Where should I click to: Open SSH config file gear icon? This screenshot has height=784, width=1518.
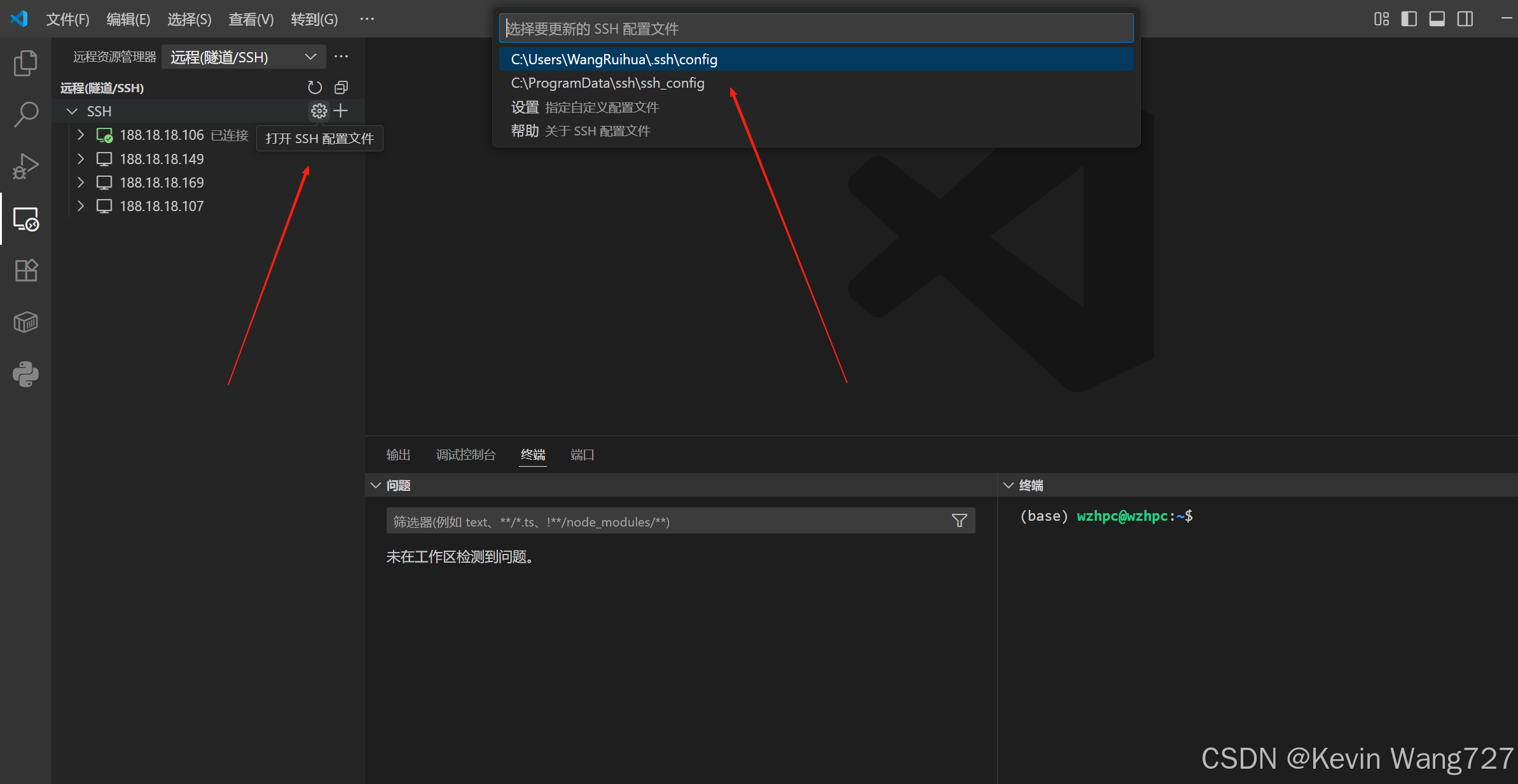coord(319,111)
